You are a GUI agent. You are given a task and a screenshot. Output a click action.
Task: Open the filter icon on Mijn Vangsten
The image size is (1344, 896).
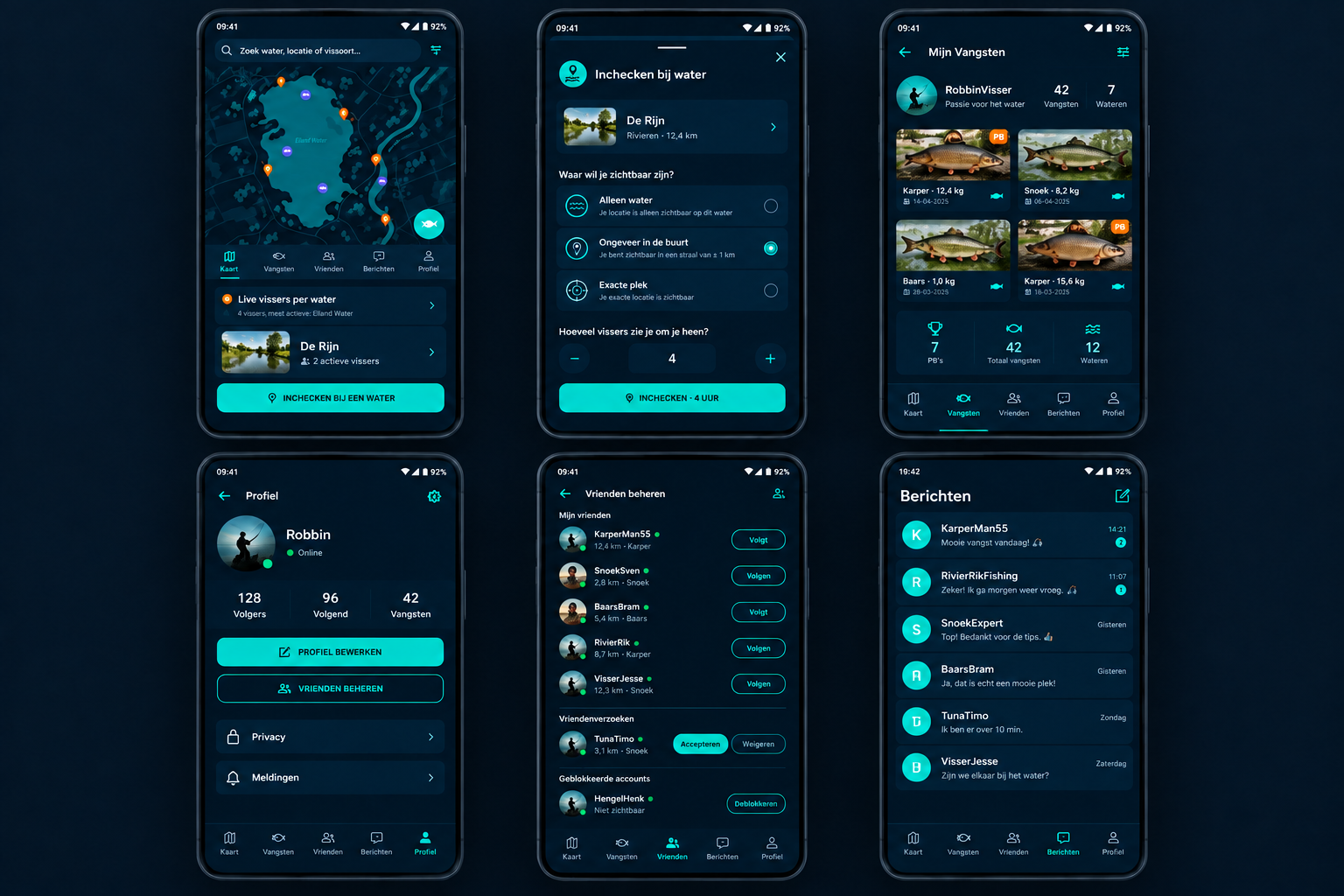1123,52
